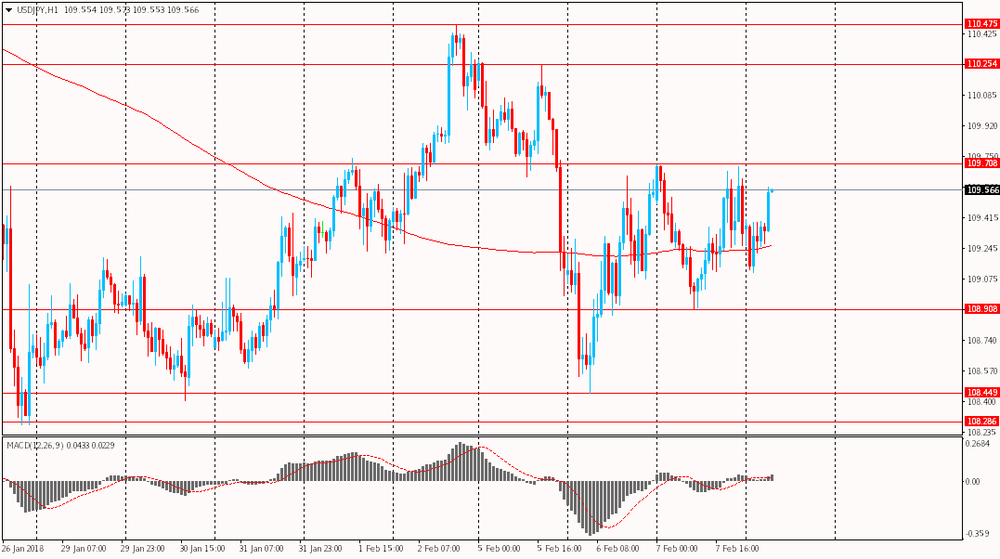
Task: Click the 110.475 red price level label
Action: point(982,24)
